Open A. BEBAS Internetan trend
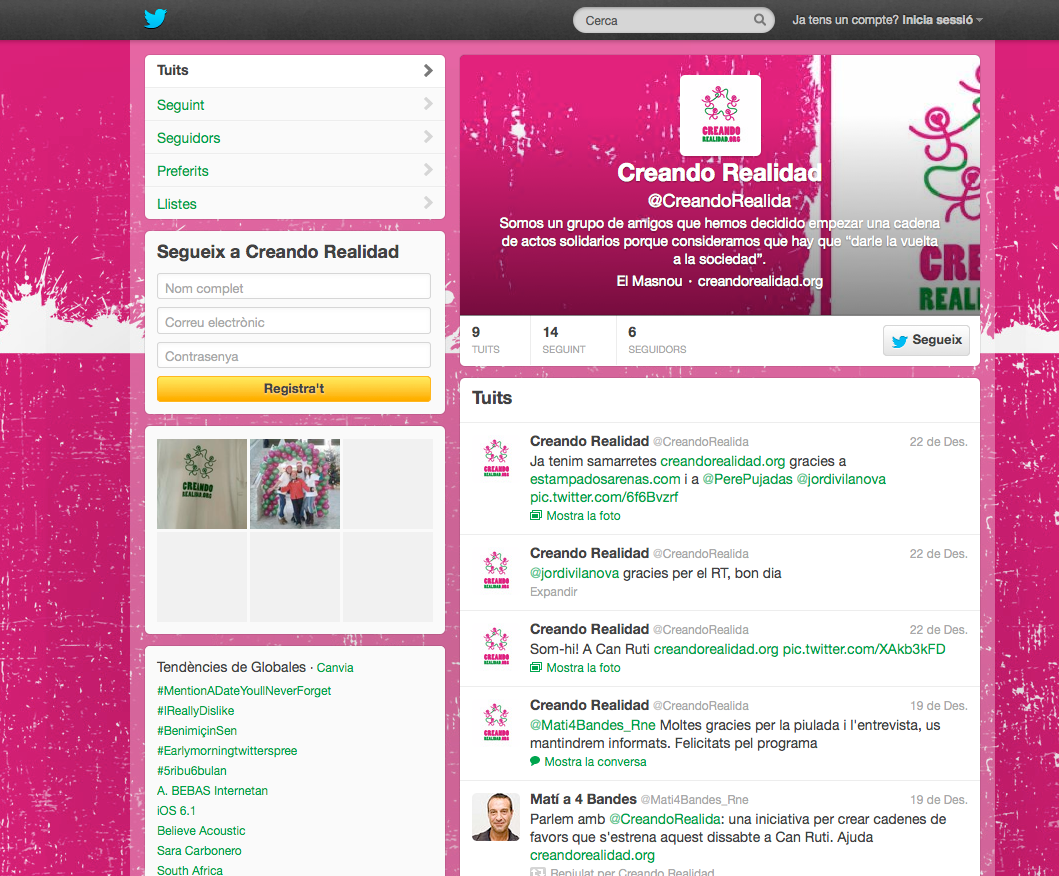 tap(213, 790)
